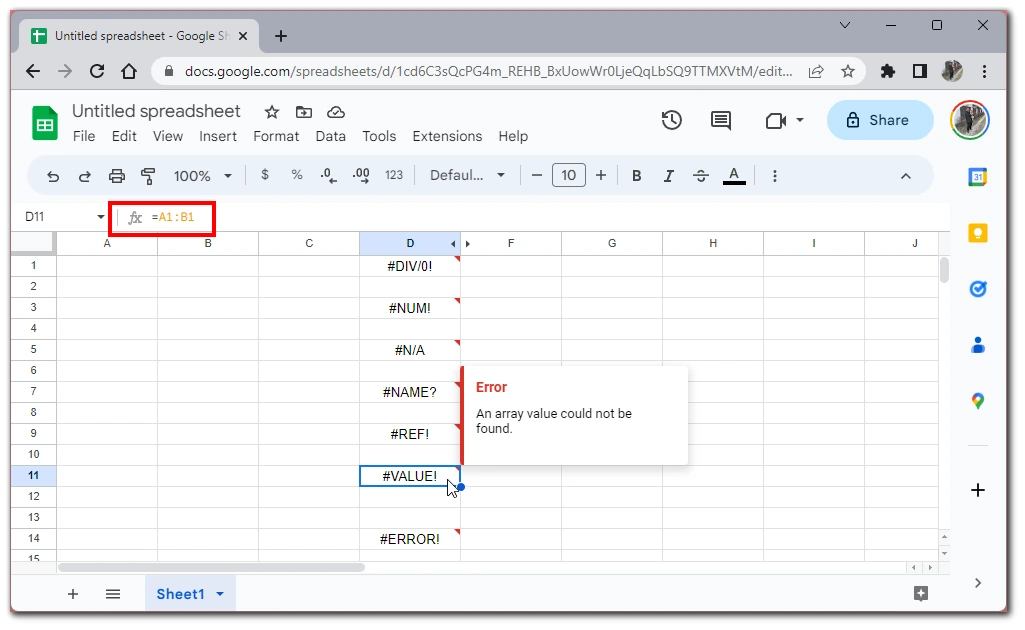Expand the 100% zoom dropdown
Viewport: 1025px width, 630px height.
point(202,176)
